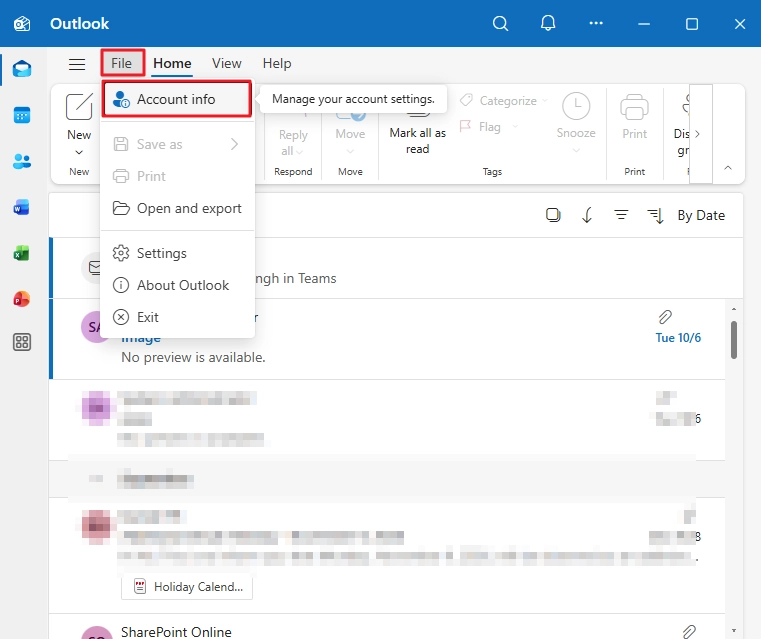This screenshot has width=761, height=639.
Task: Open Settings from File menu
Action: [177, 253]
